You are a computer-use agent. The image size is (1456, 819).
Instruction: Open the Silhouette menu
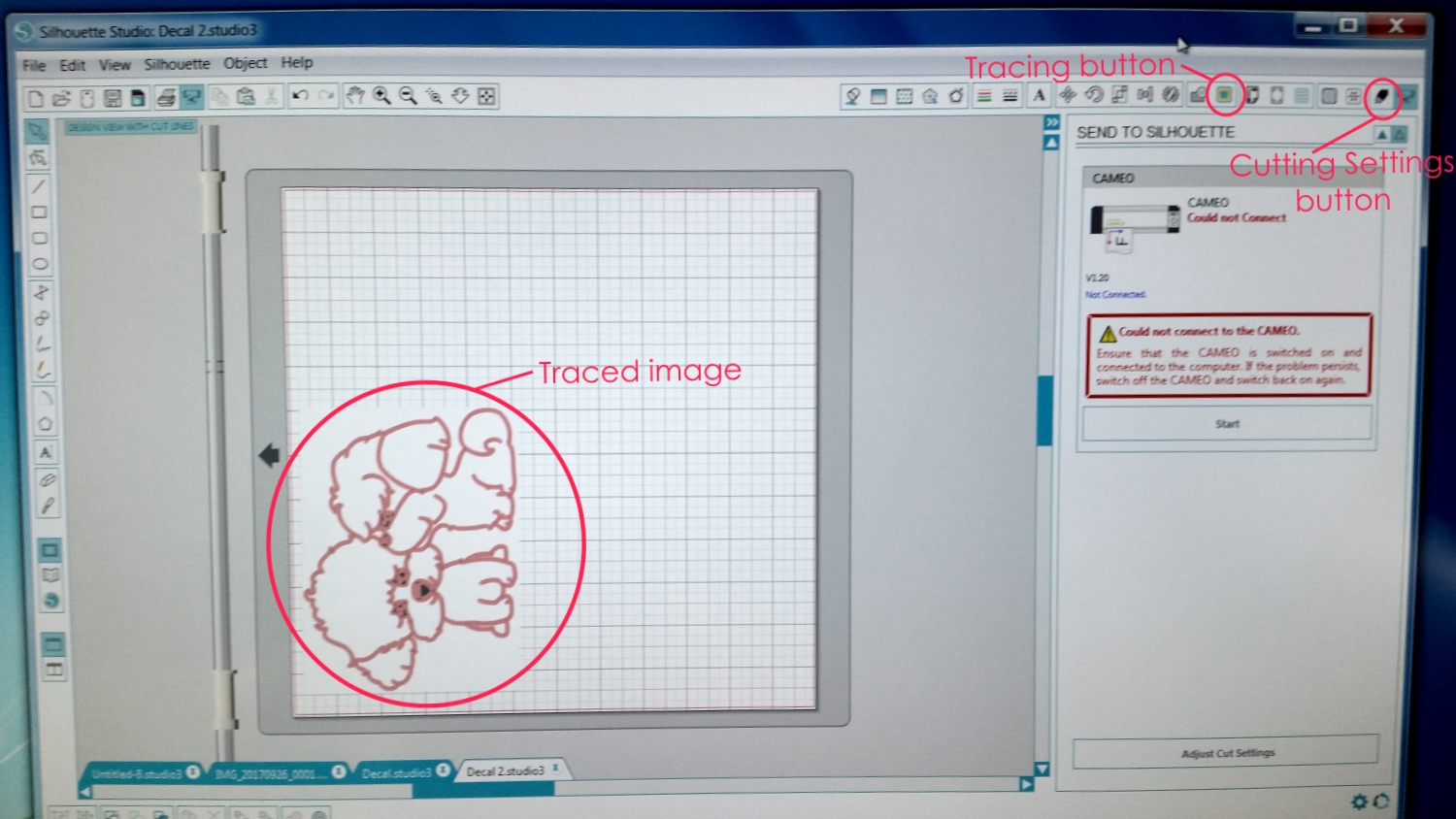[x=177, y=64]
